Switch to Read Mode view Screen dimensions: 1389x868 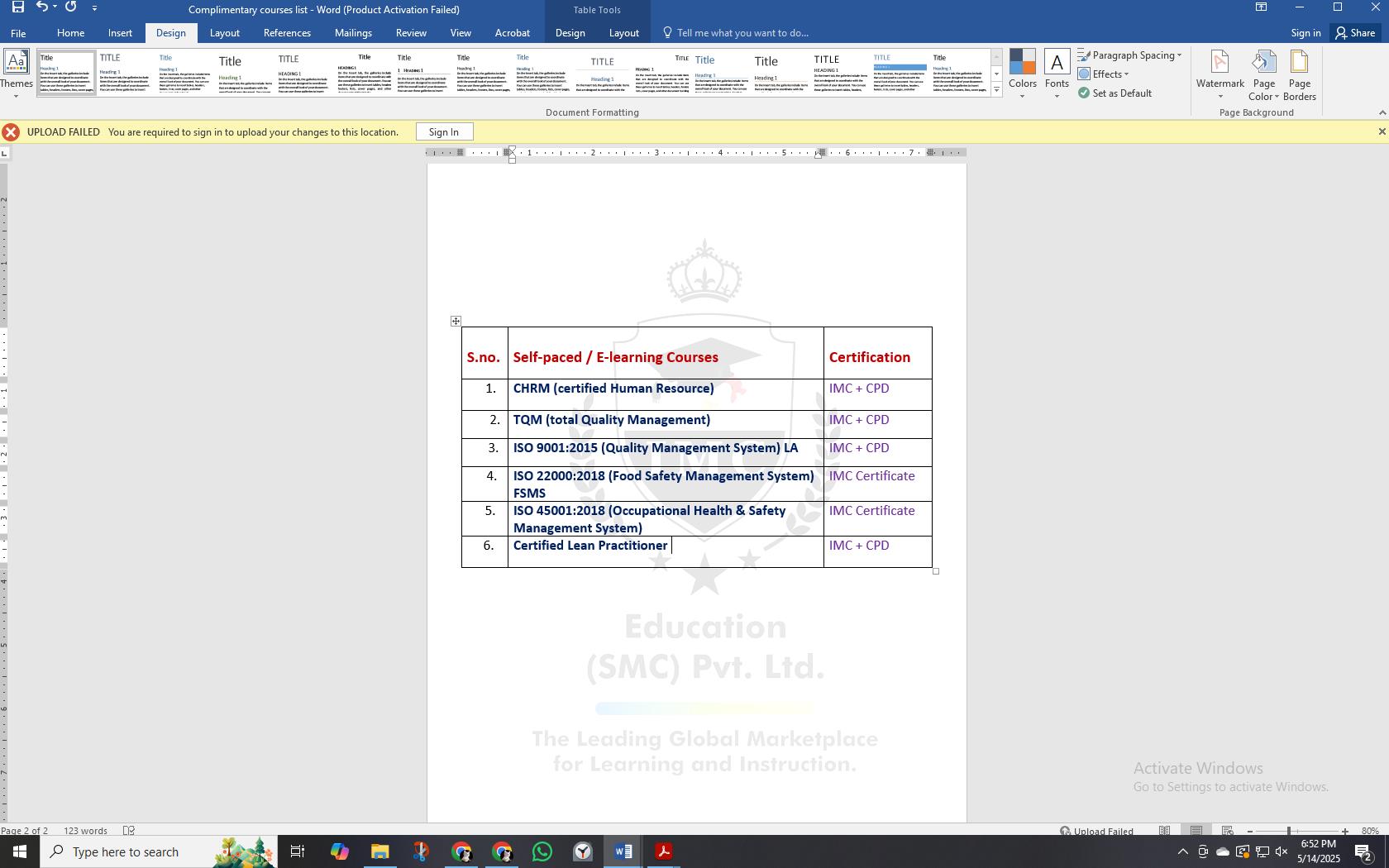pos(1164,830)
